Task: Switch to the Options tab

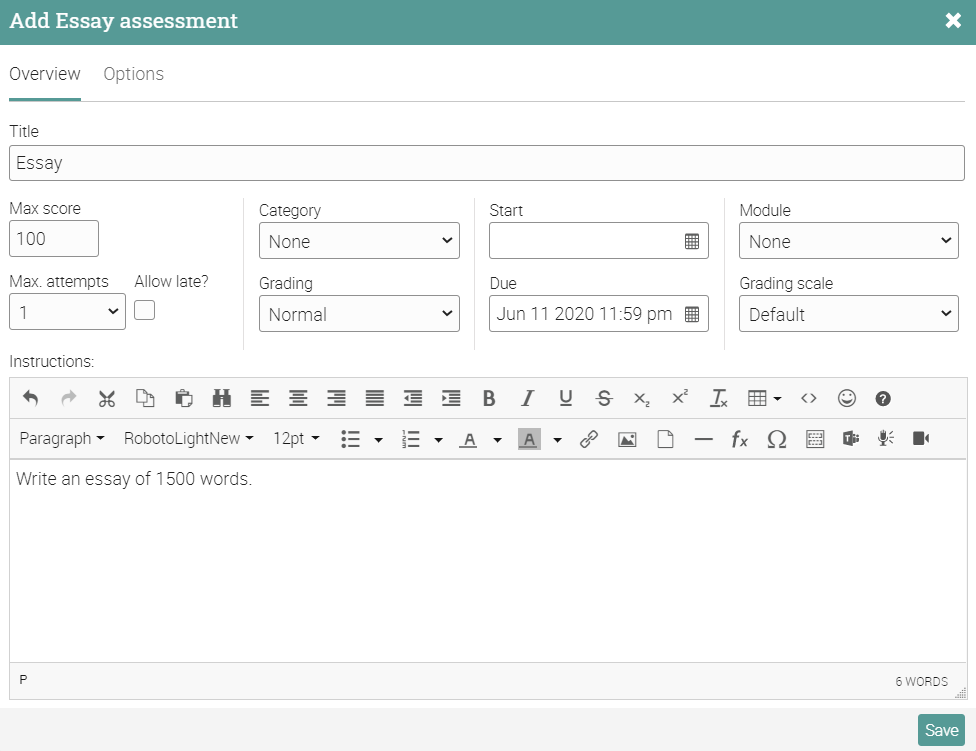Action: pos(134,74)
